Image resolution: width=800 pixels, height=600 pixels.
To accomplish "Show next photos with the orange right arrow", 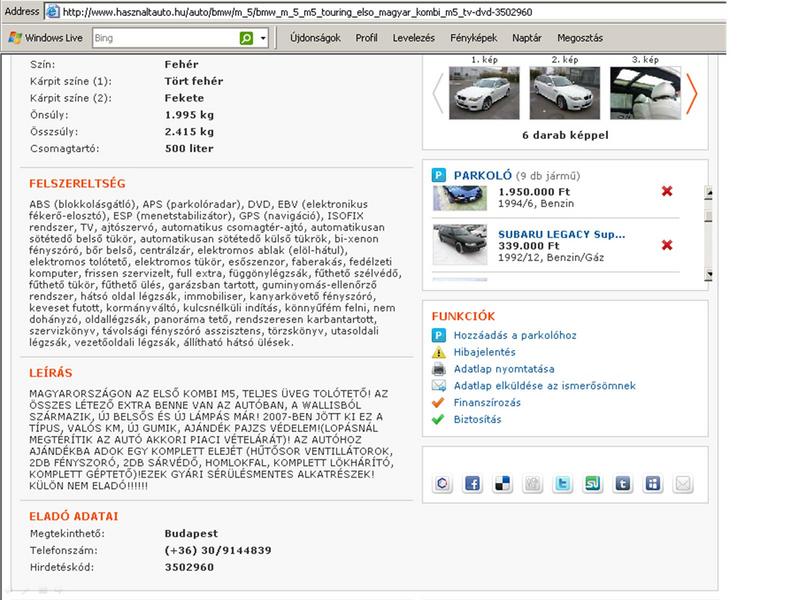I will tap(691, 93).
